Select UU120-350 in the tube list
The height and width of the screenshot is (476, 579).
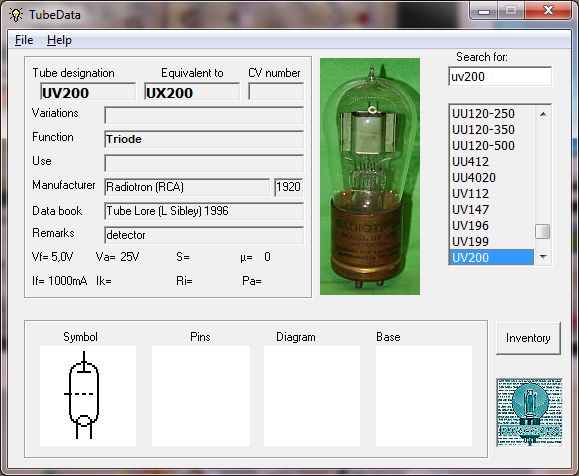pos(491,130)
